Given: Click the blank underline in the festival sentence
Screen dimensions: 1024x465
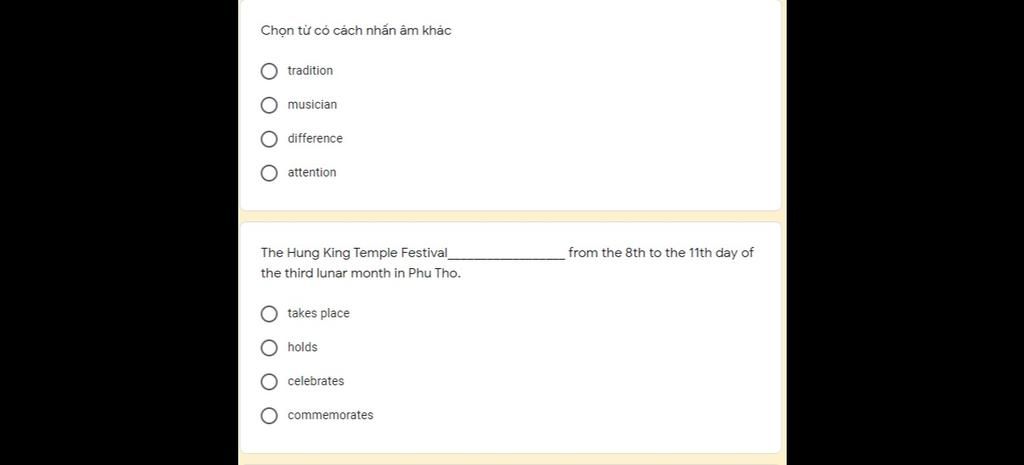Looking at the screenshot, I should (x=507, y=255).
